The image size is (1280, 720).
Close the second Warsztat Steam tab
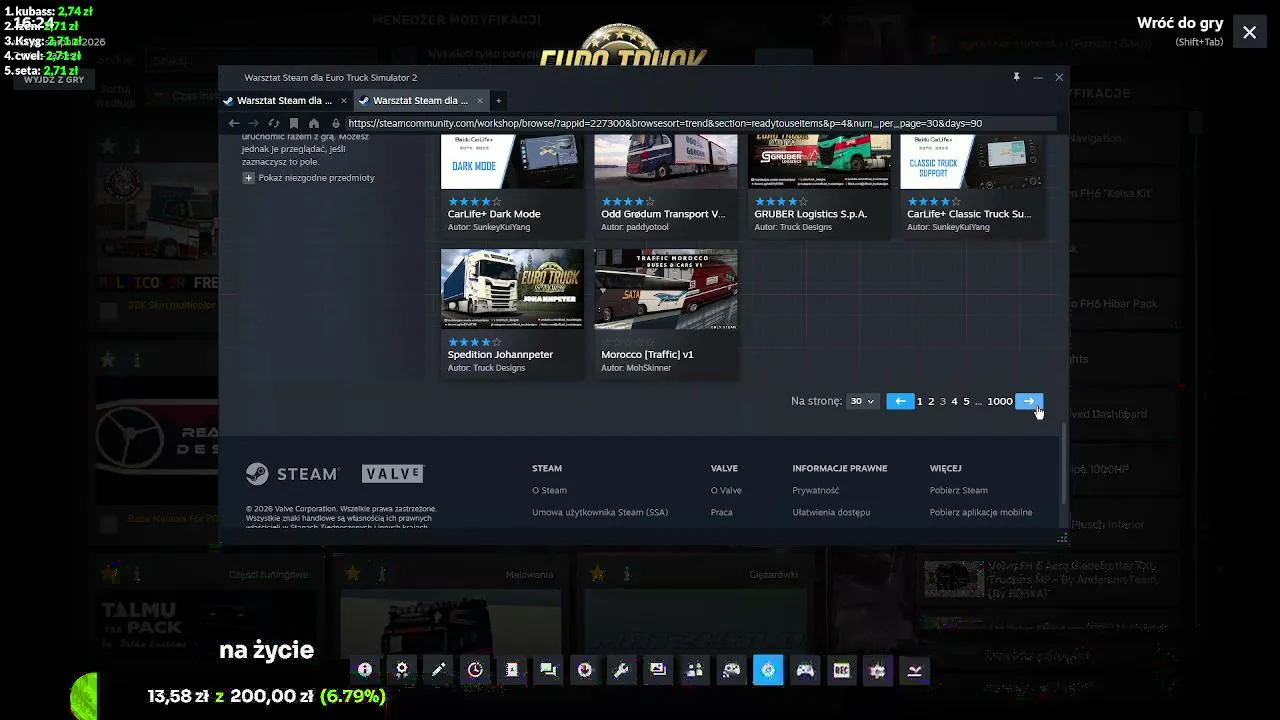coord(480,100)
